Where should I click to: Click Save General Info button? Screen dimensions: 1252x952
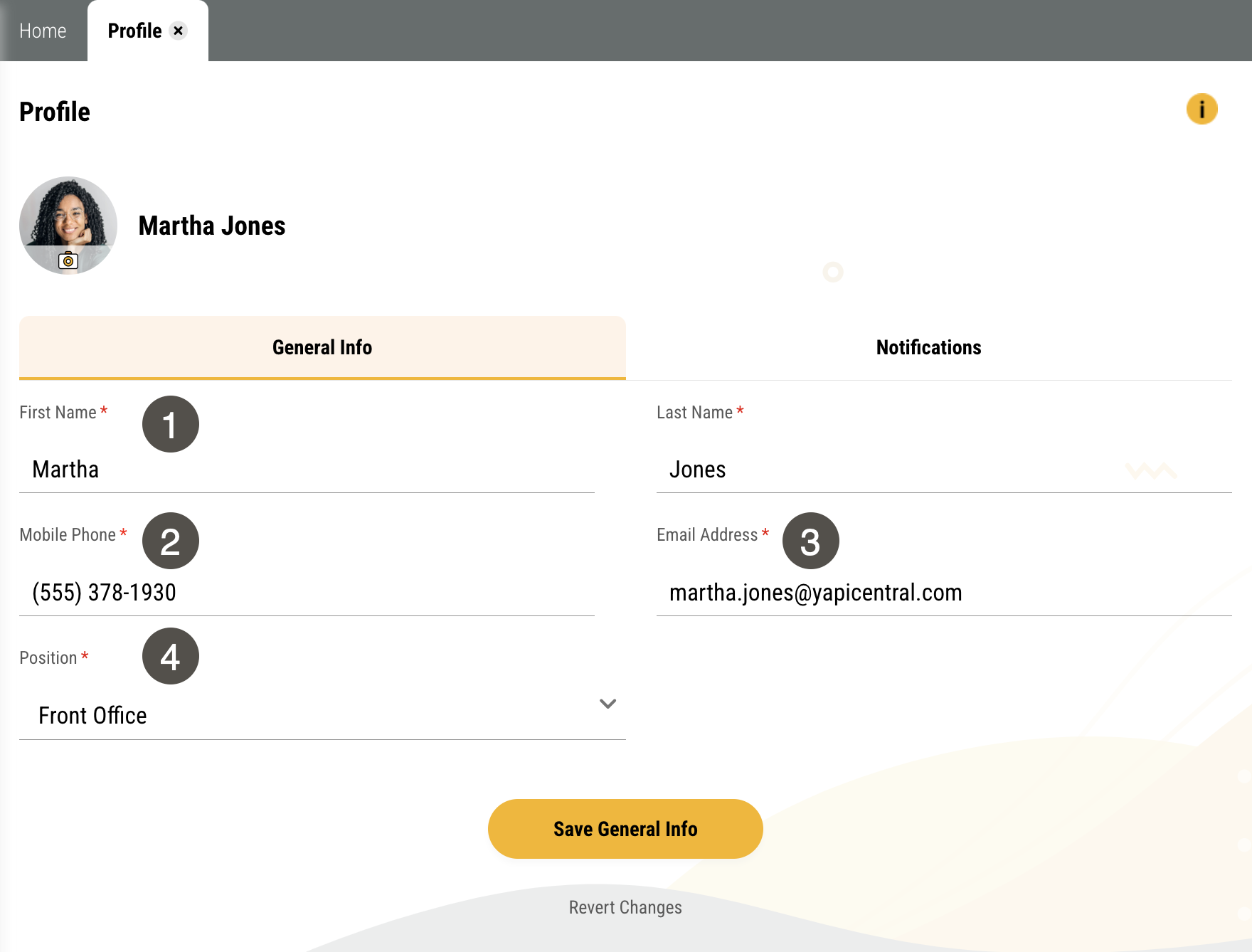[625, 829]
